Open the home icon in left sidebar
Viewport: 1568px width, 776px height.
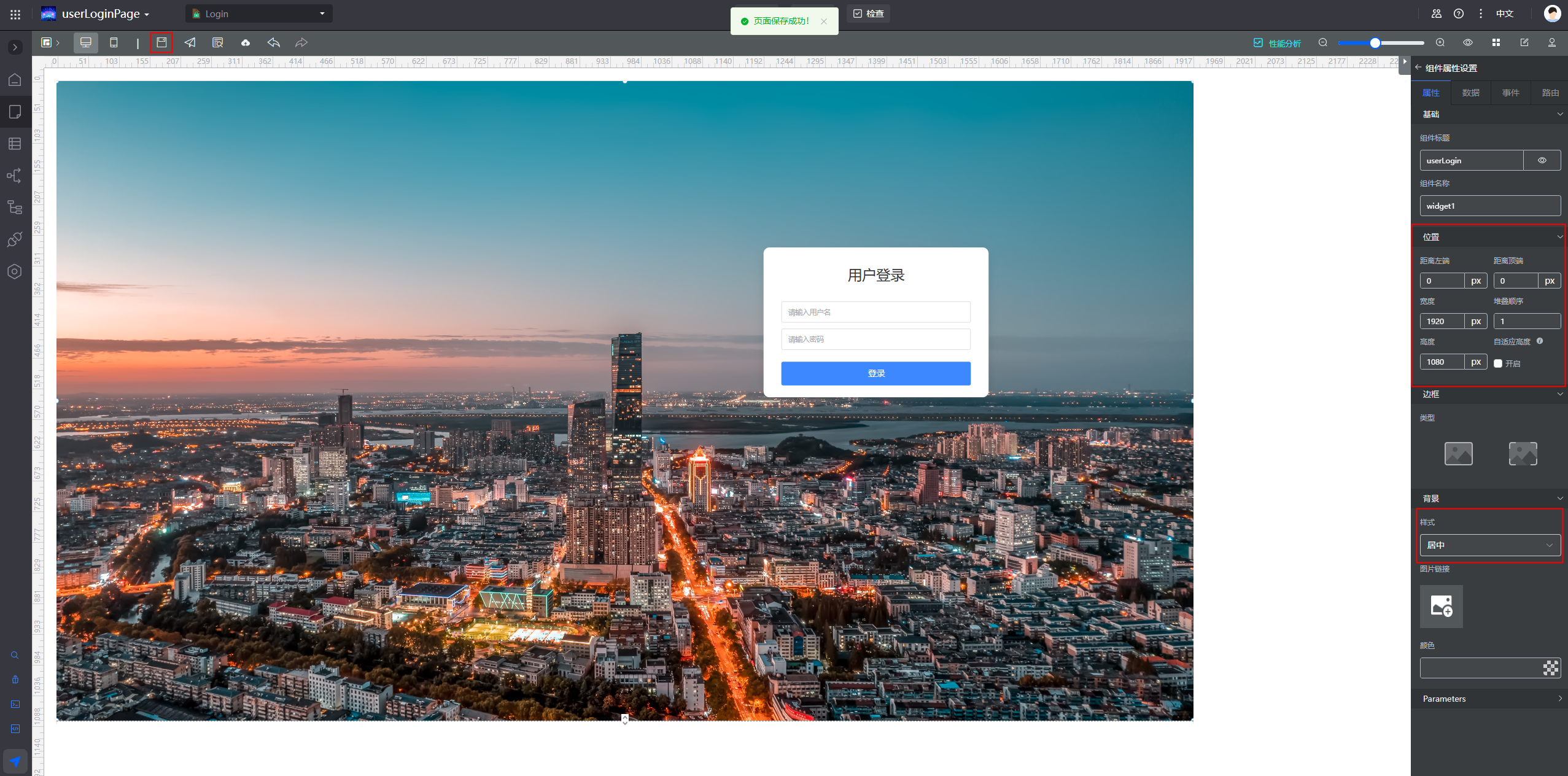[15, 80]
